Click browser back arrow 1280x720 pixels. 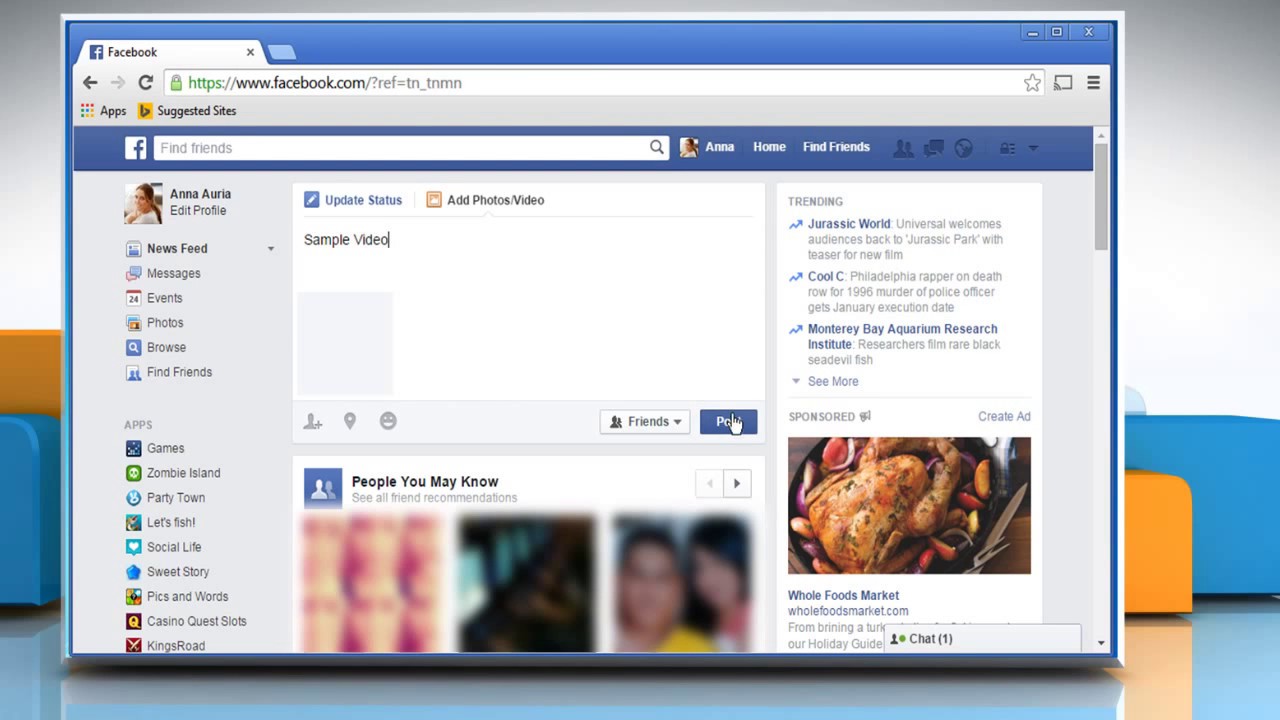[90, 83]
